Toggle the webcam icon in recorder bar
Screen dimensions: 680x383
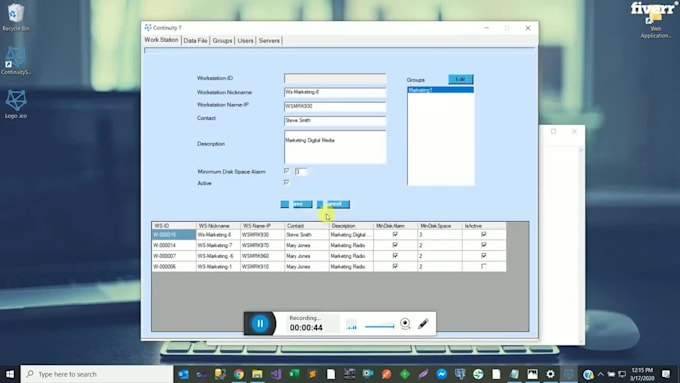pyautogui.click(x=405, y=324)
